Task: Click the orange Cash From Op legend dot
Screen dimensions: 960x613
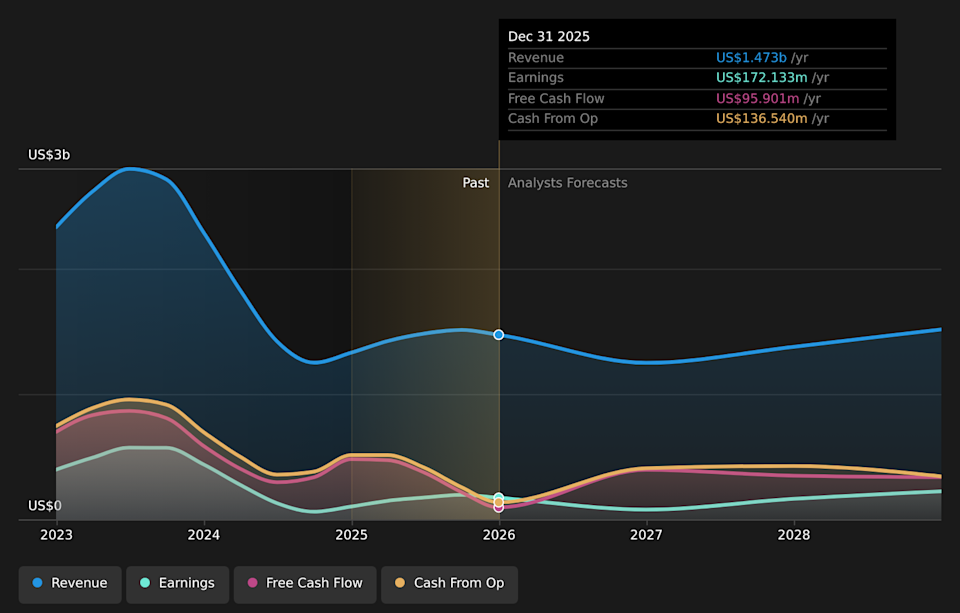Action: (x=400, y=583)
